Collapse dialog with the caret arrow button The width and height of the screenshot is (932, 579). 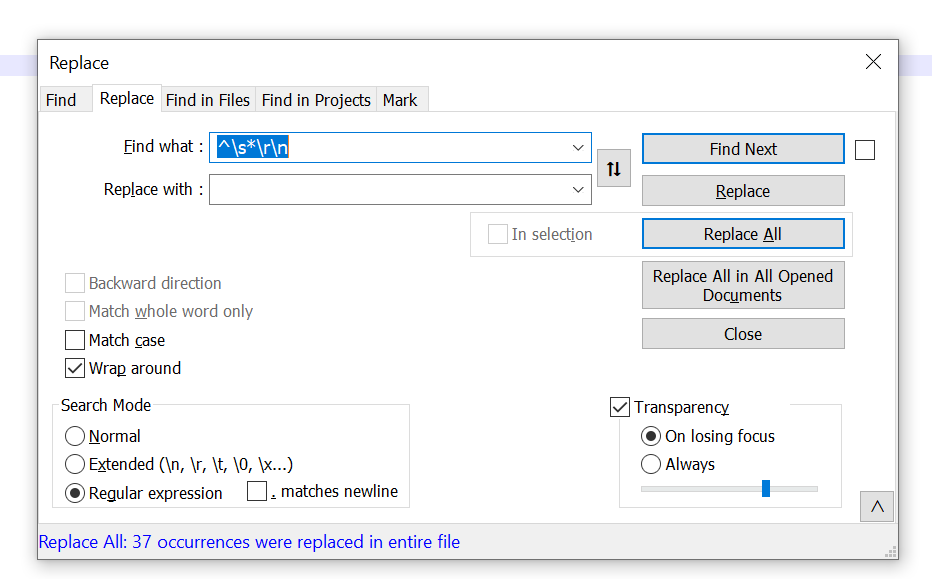click(x=877, y=507)
